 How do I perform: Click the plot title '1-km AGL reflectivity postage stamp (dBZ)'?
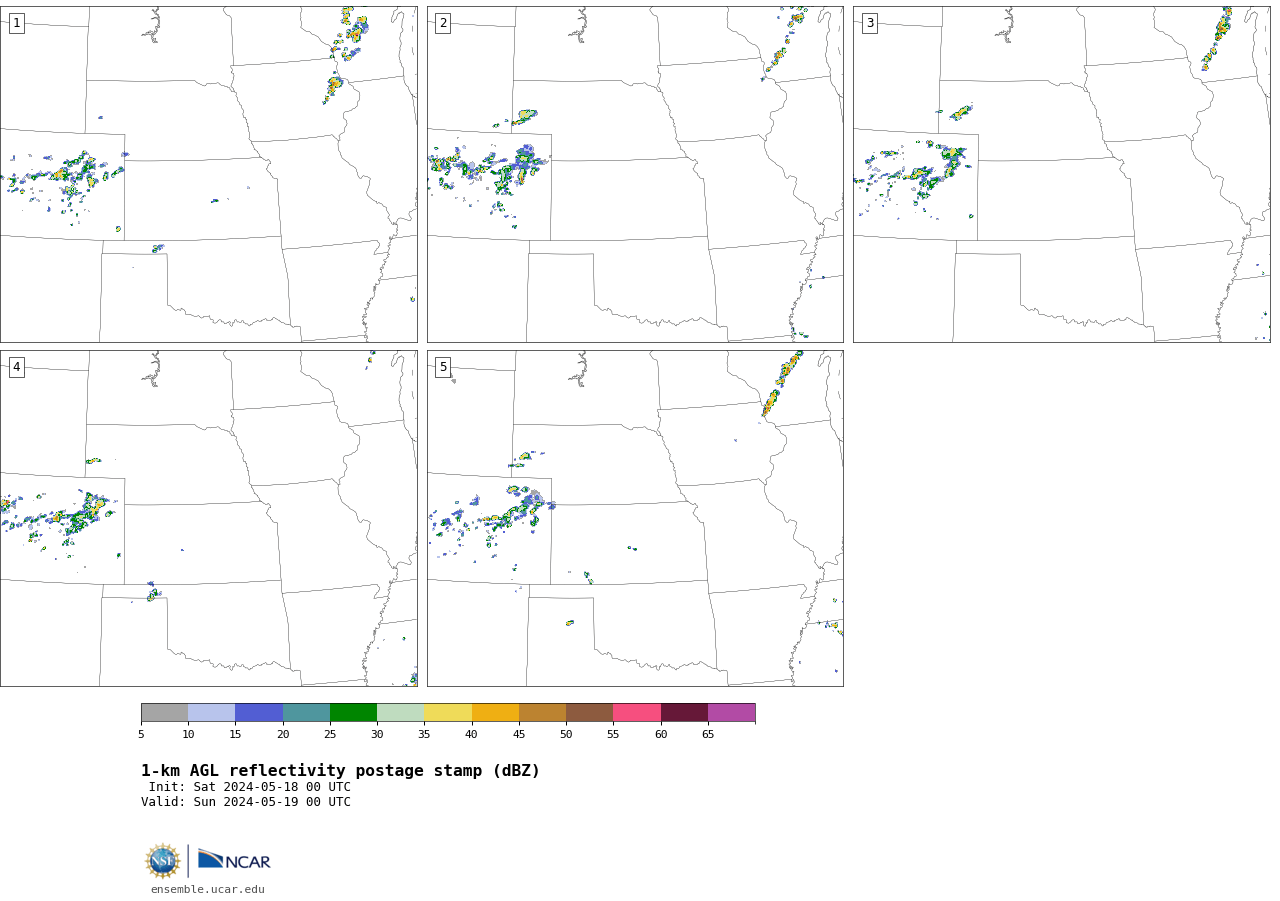[x=340, y=771]
